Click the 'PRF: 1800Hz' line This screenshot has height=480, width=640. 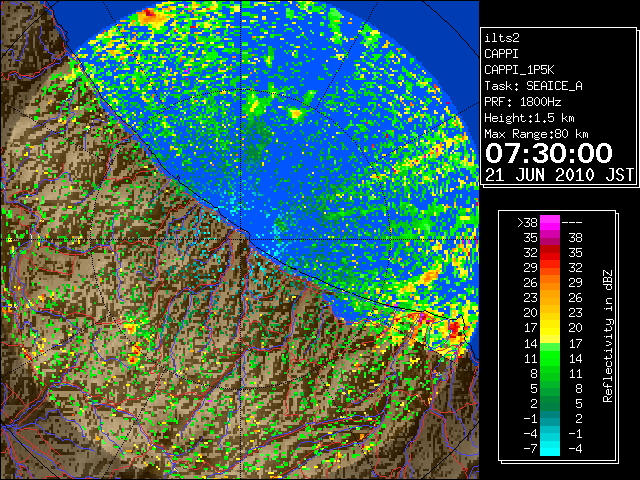[522, 102]
